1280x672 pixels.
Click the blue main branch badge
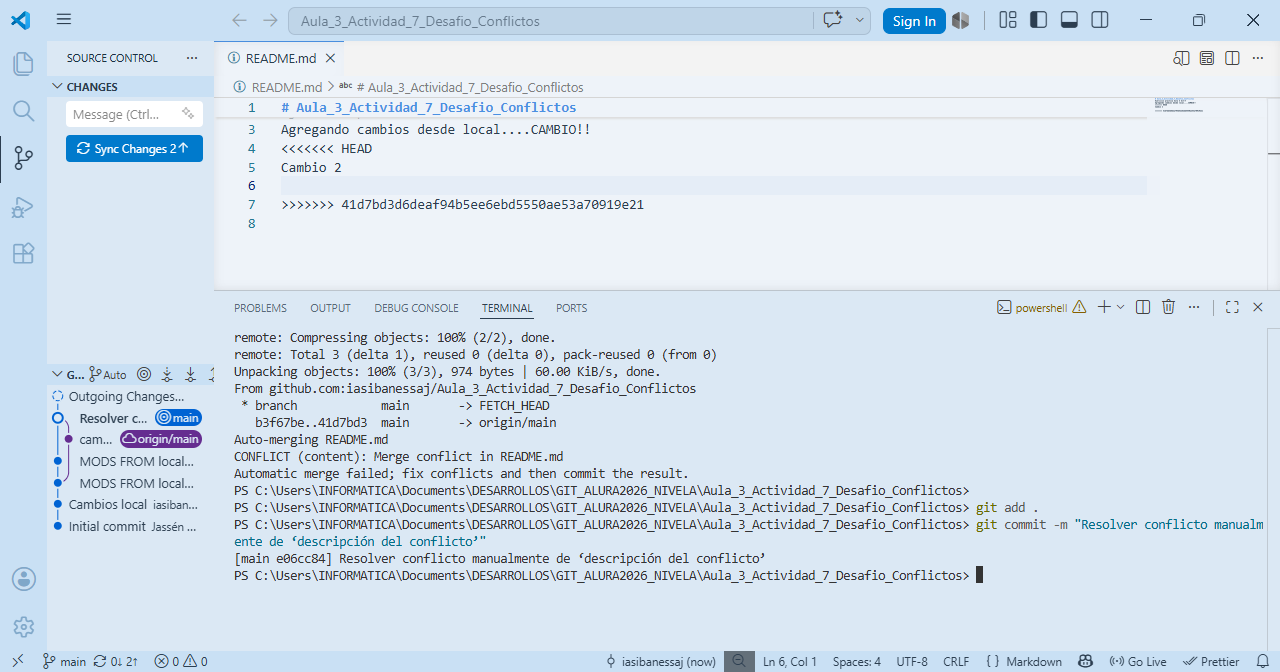pos(179,418)
